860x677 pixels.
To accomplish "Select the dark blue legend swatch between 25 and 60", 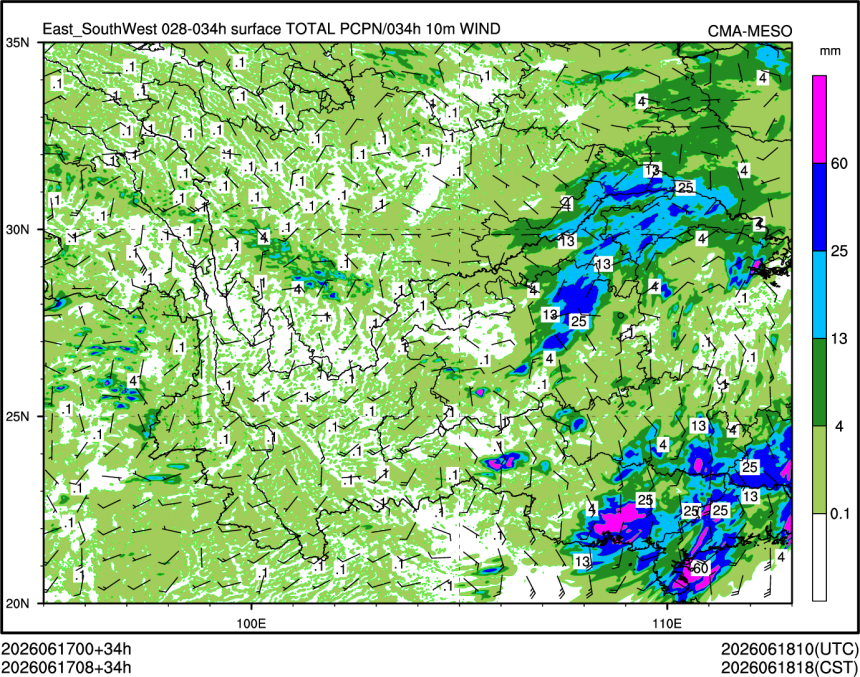I will tap(819, 207).
